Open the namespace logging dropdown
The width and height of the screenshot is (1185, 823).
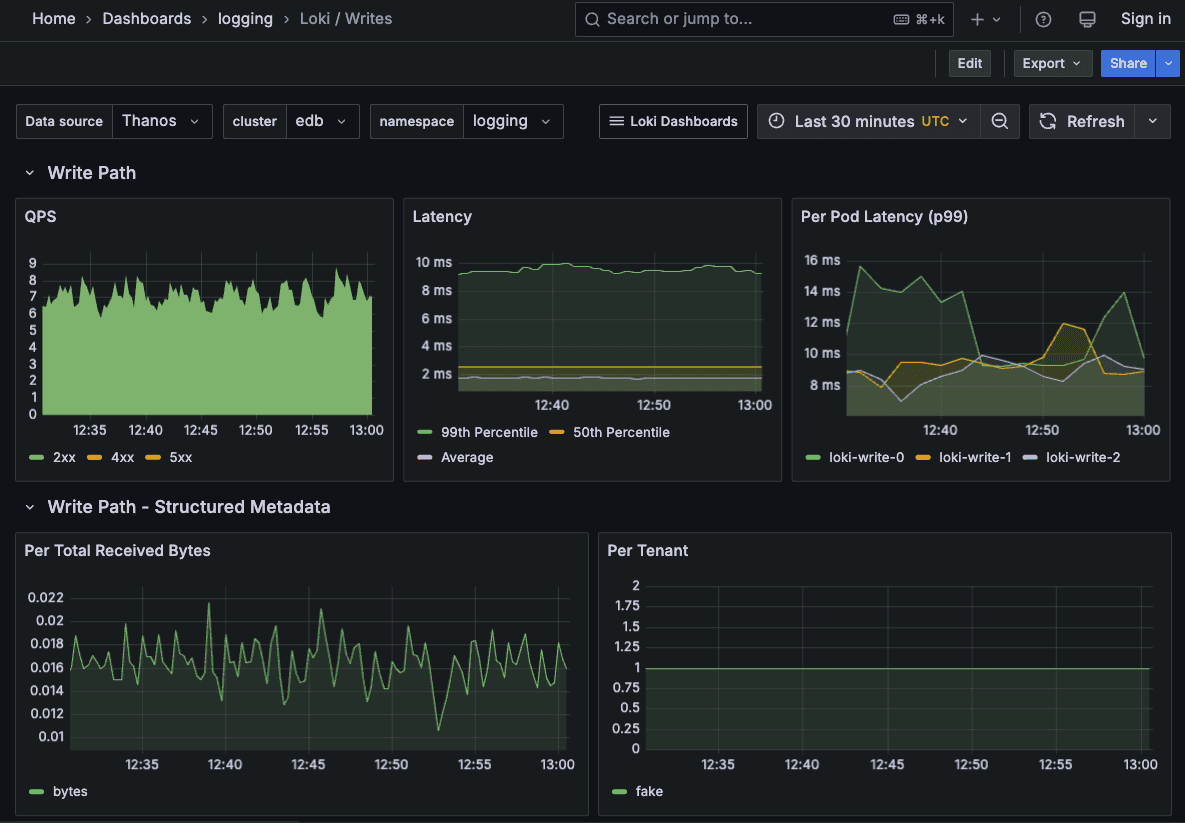click(x=513, y=121)
